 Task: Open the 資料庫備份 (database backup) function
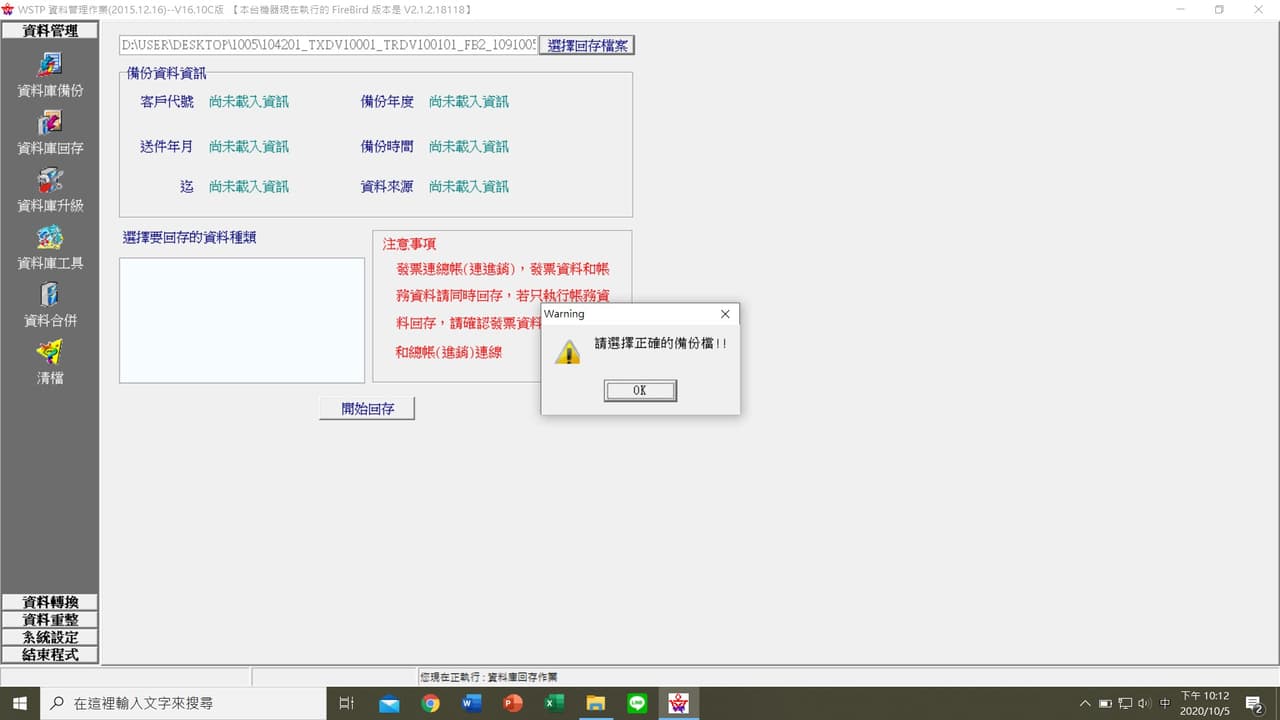49,68
